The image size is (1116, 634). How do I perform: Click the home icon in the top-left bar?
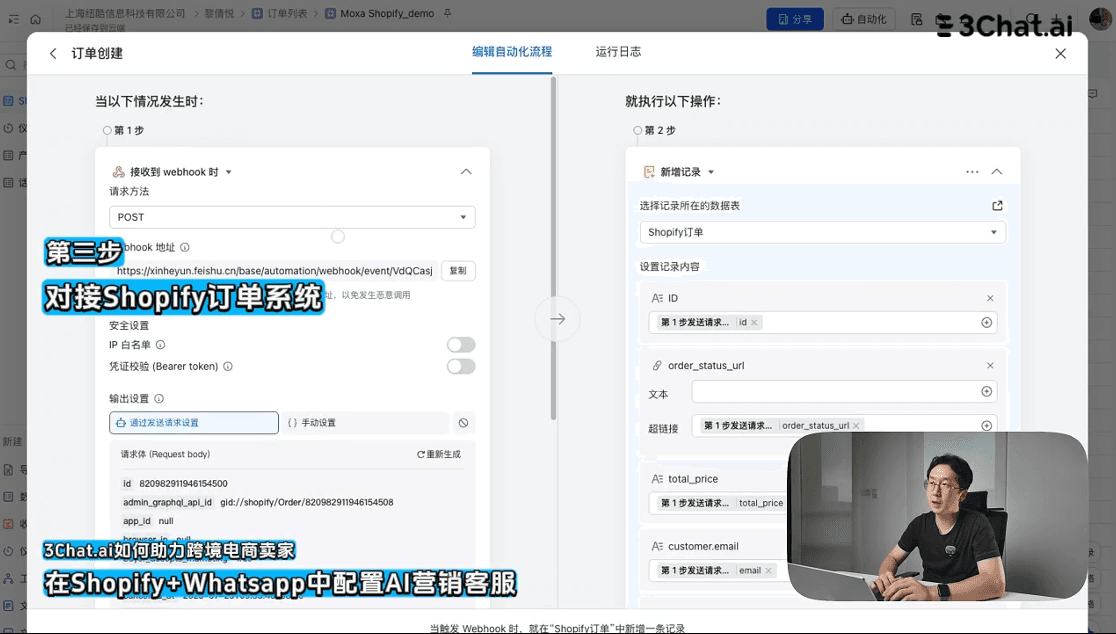pyautogui.click(x=36, y=19)
